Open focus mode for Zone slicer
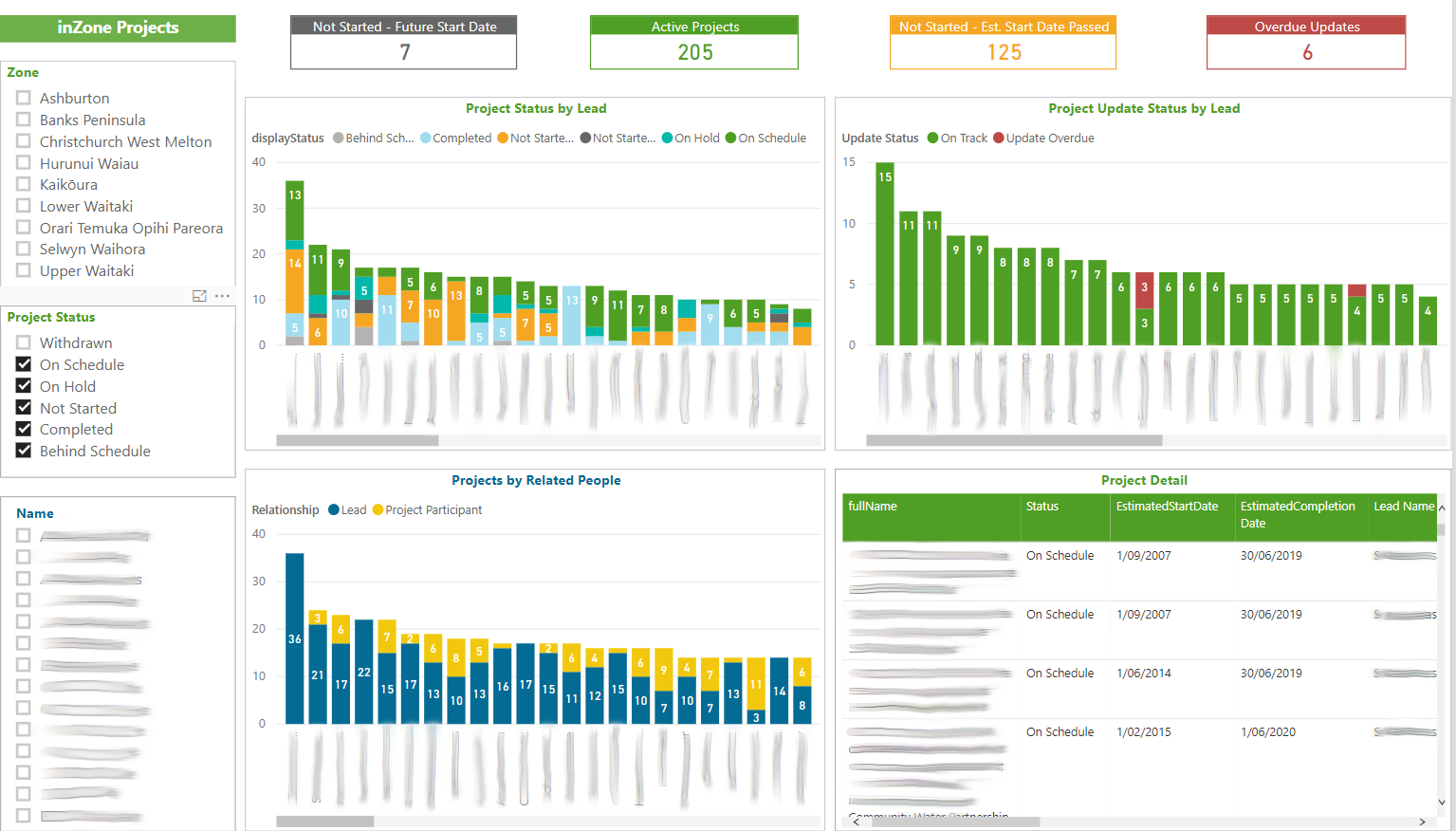 coord(199,296)
